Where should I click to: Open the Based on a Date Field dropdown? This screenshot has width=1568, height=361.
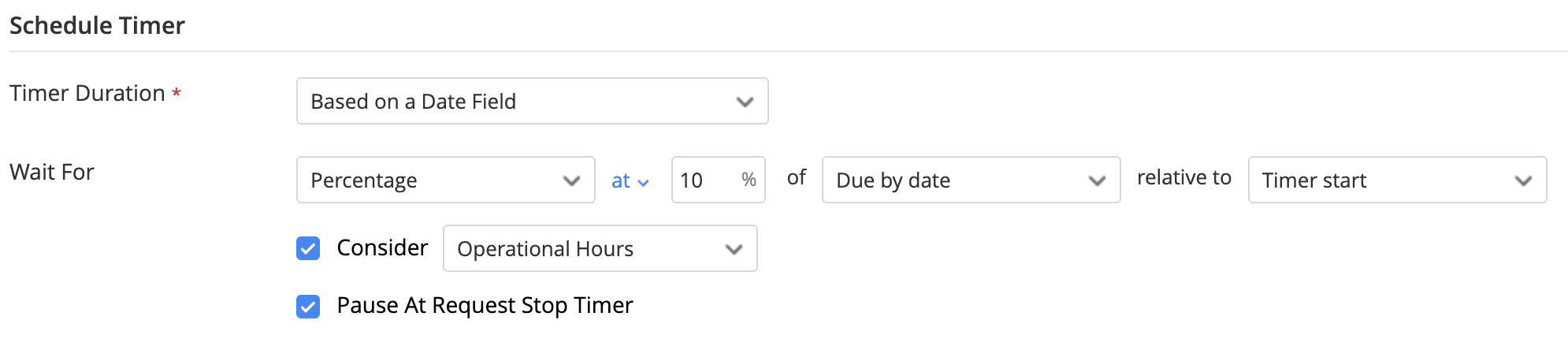point(520,101)
